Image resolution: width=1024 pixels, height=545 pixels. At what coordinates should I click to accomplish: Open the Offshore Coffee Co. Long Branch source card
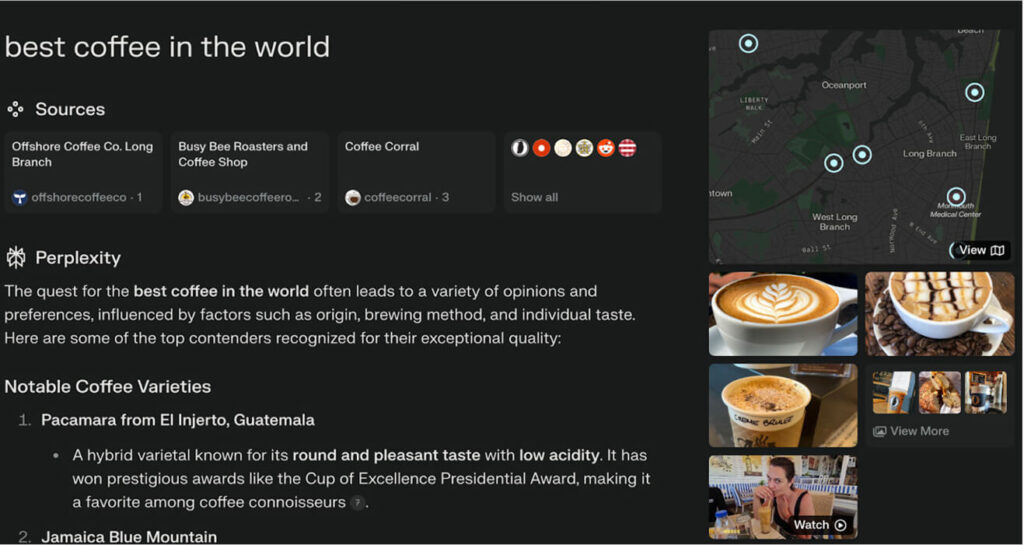tap(83, 172)
